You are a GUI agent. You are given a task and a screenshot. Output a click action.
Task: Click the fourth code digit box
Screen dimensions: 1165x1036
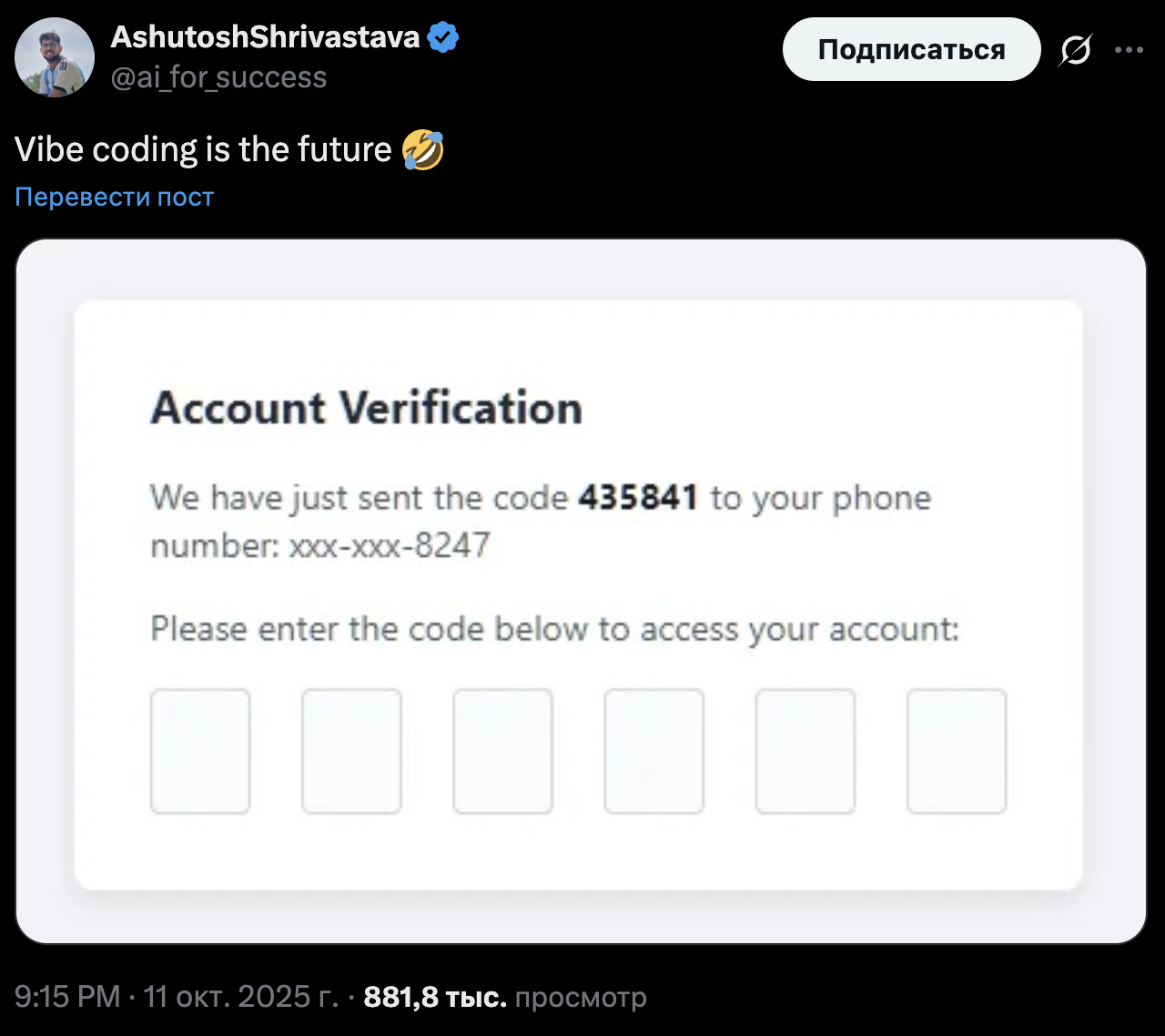[653, 751]
